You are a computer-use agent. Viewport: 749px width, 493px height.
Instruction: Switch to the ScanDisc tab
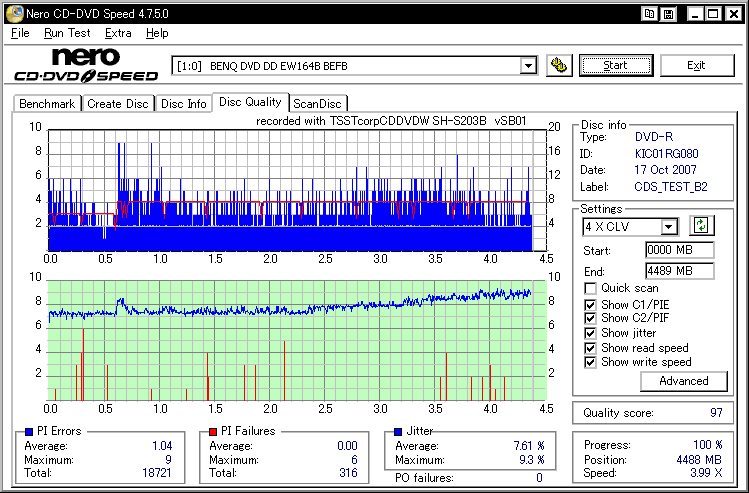pos(317,103)
